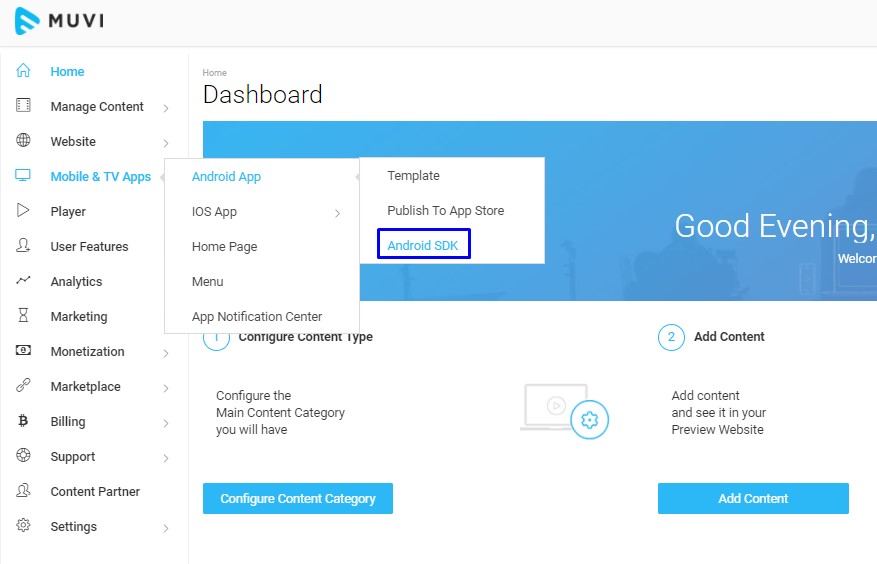The height and width of the screenshot is (564, 877).
Task: Click the gear icon in Configure Content card
Action: 590,420
